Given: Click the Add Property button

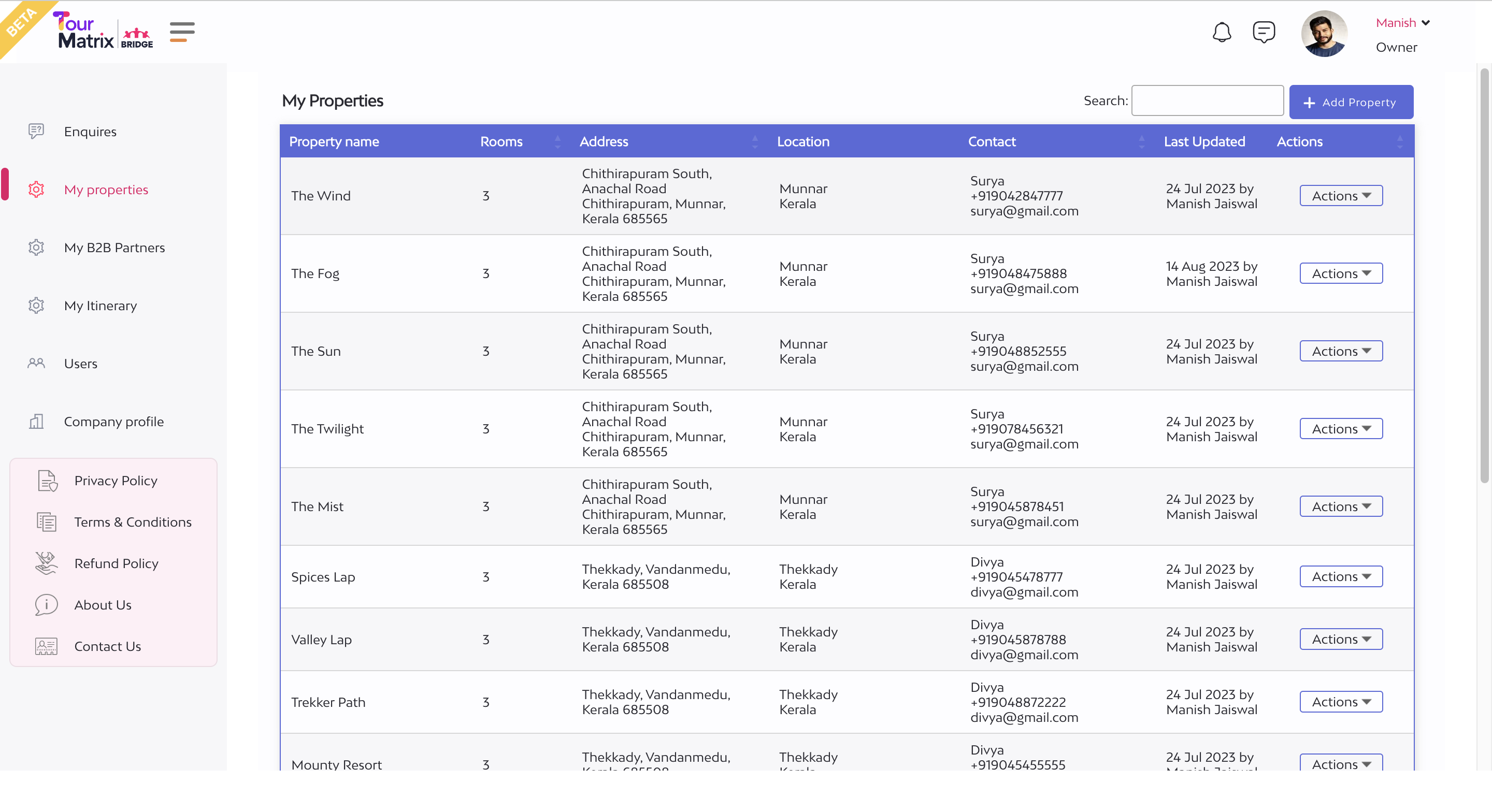Looking at the screenshot, I should point(1351,103).
